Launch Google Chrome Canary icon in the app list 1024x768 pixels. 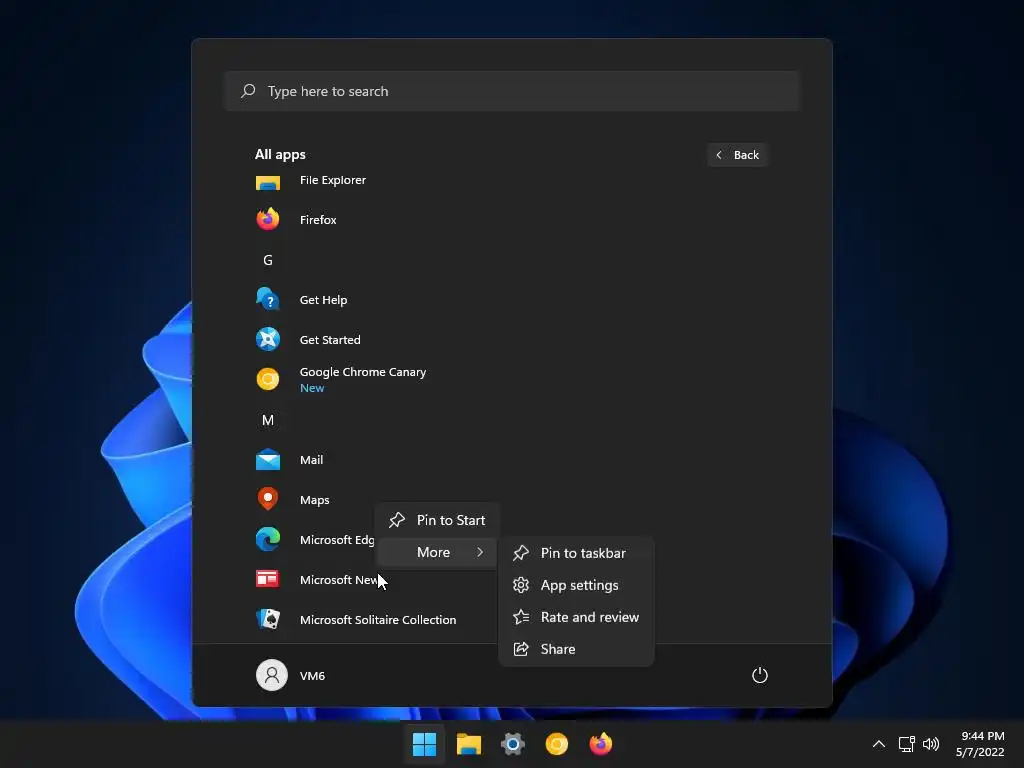pos(268,379)
